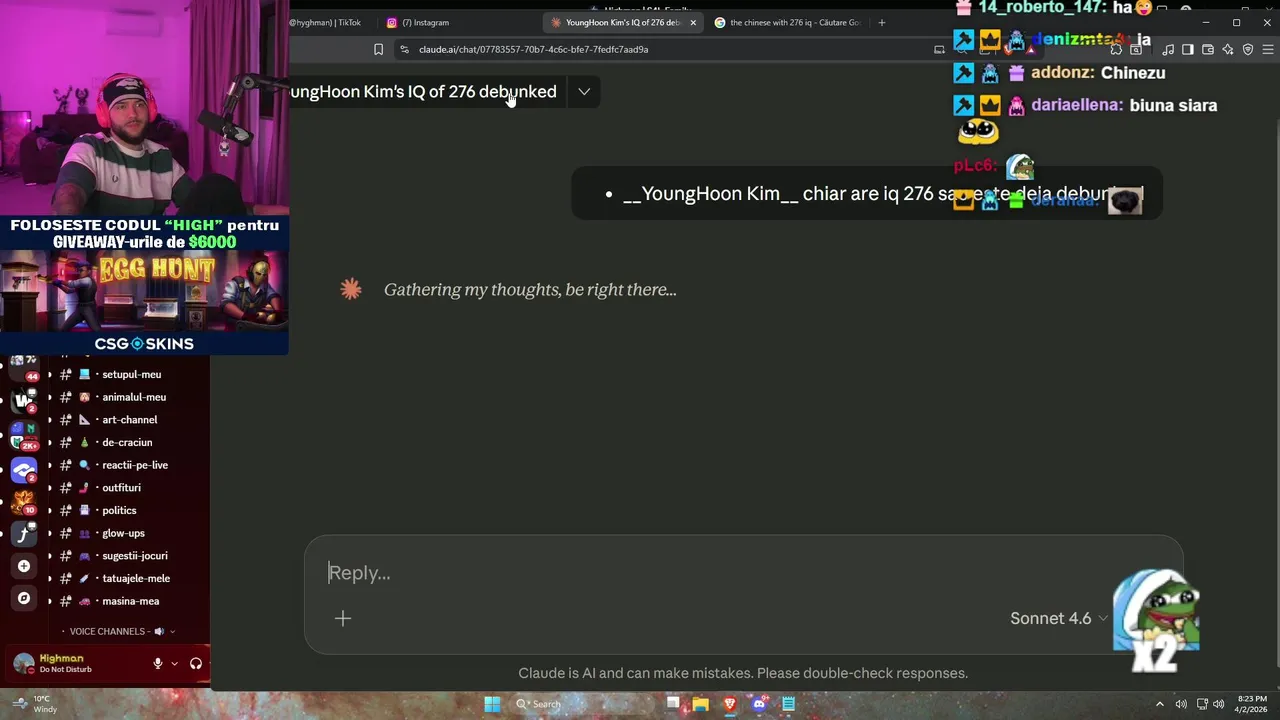Open chat title dropdown chevron
1280x720 pixels.
(x=584, y=91)
